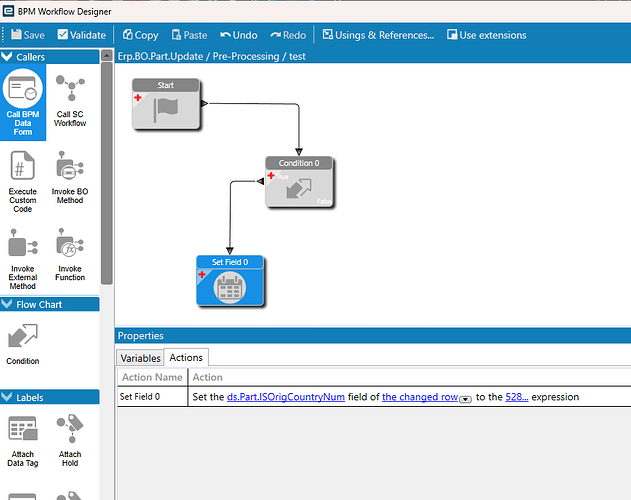This screenshot has width=631, height=500.
Task: Collapse the Labels section
Action: pos(7,397)
